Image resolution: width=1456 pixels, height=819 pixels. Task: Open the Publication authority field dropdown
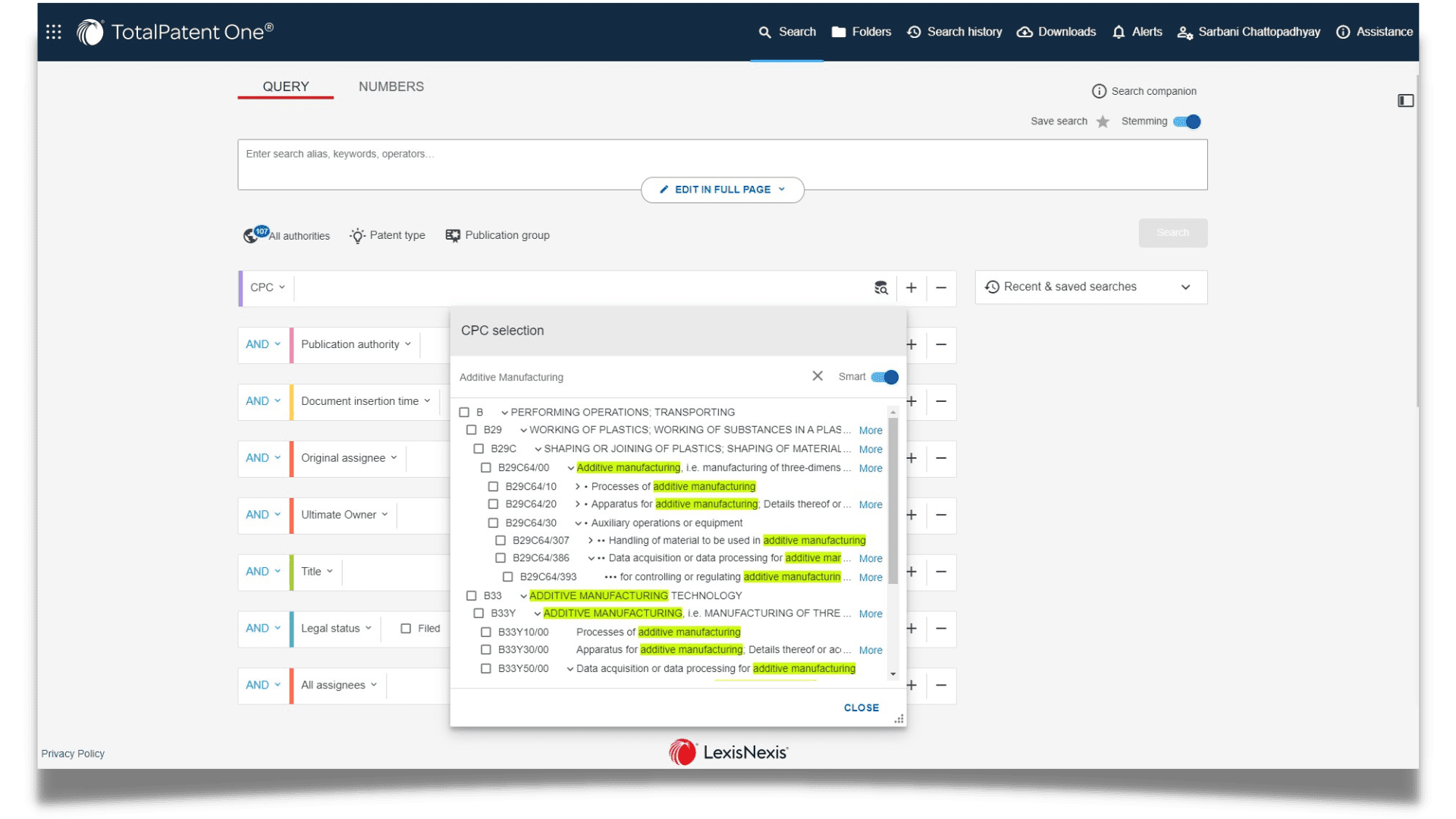356,344
